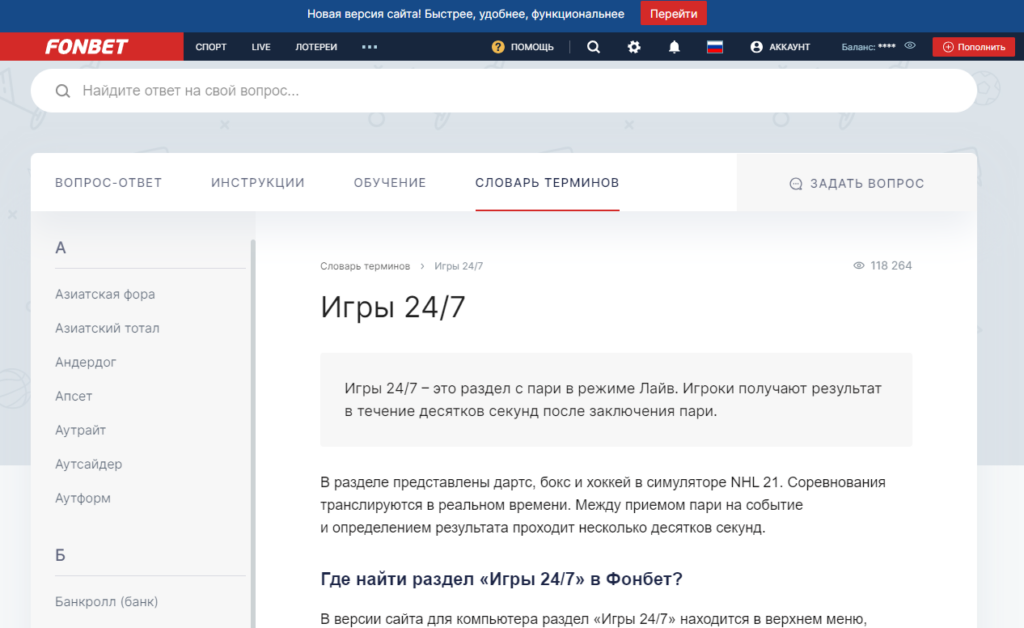1024x628 pixels.
Task: Click the account user avatar icon
Action: (756, 47)
